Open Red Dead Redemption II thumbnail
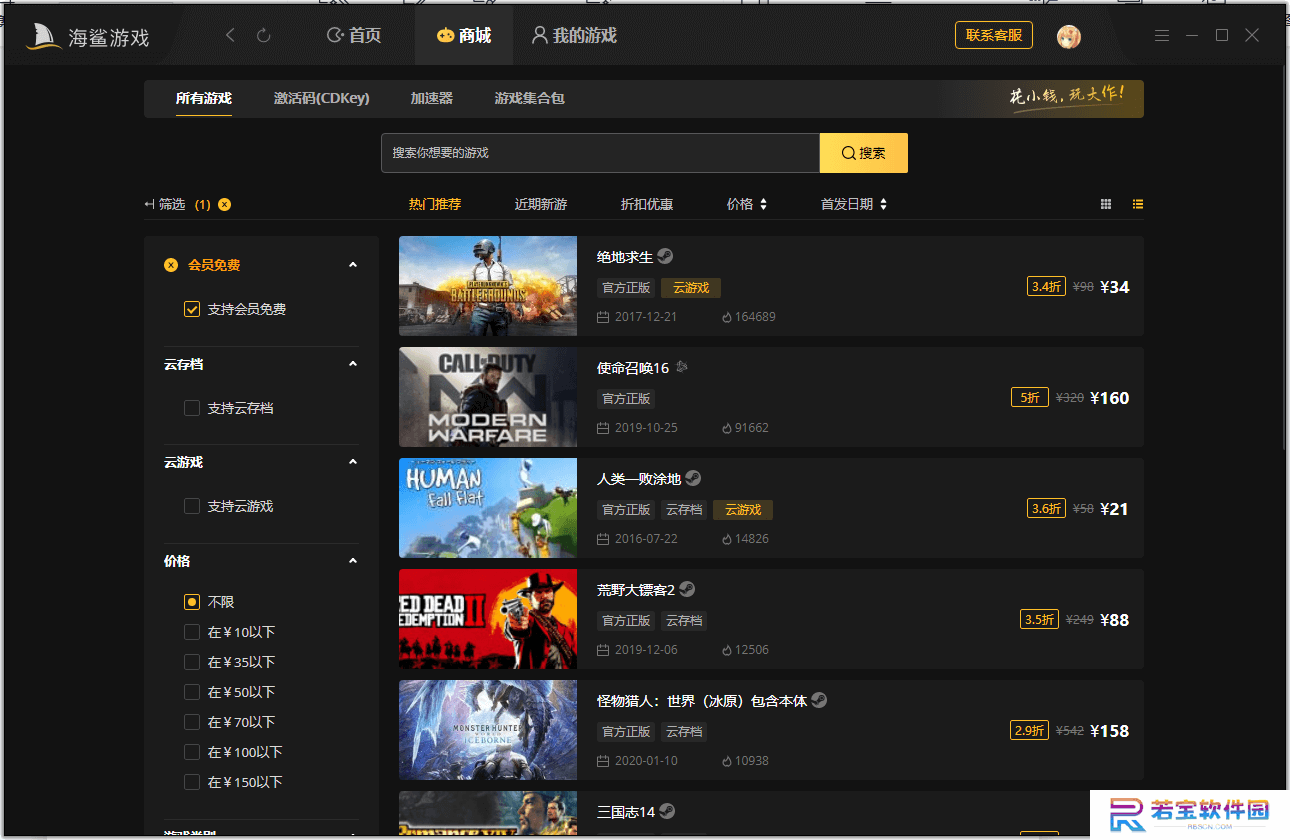The width and height of the screenshot is (1290, 840). [488, 619]
